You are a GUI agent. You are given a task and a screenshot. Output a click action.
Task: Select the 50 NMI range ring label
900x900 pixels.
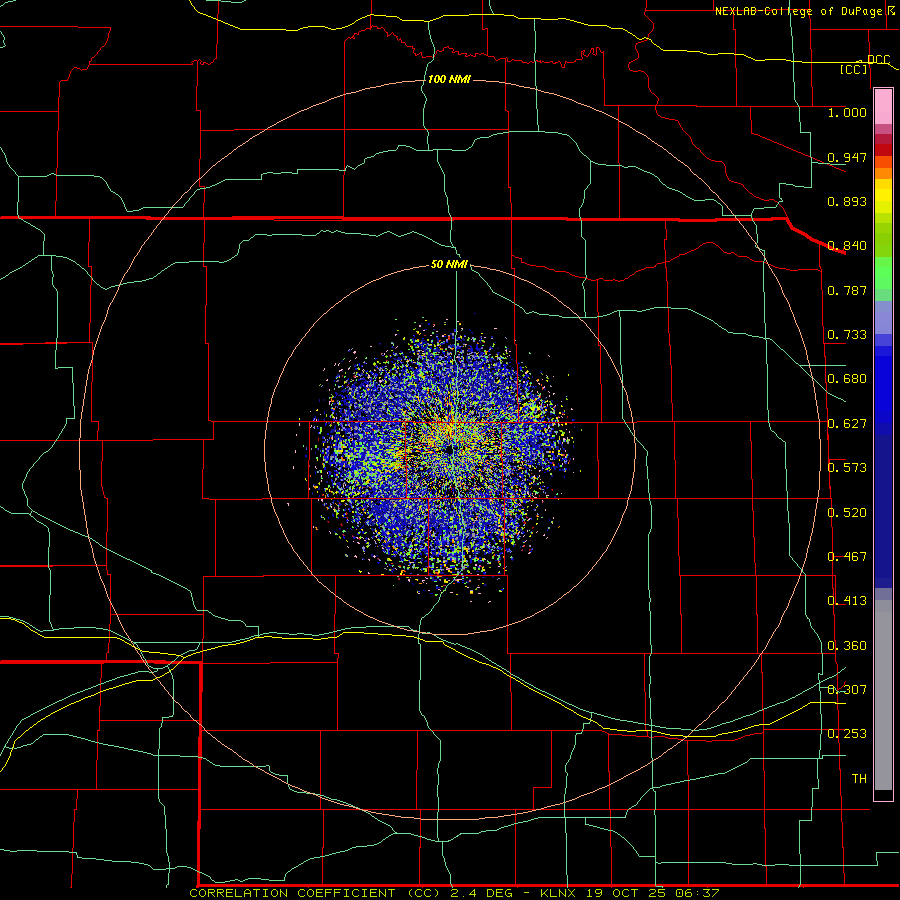(449, 265)
